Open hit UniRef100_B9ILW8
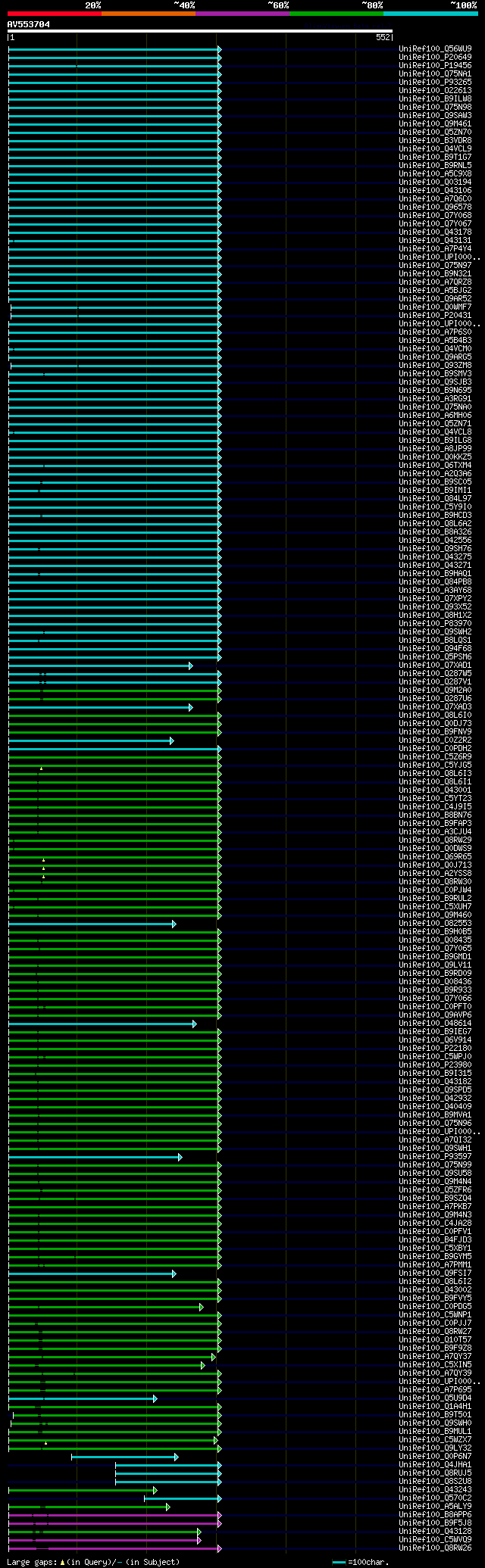The image size is (485, 1568). tap(435, 98)
